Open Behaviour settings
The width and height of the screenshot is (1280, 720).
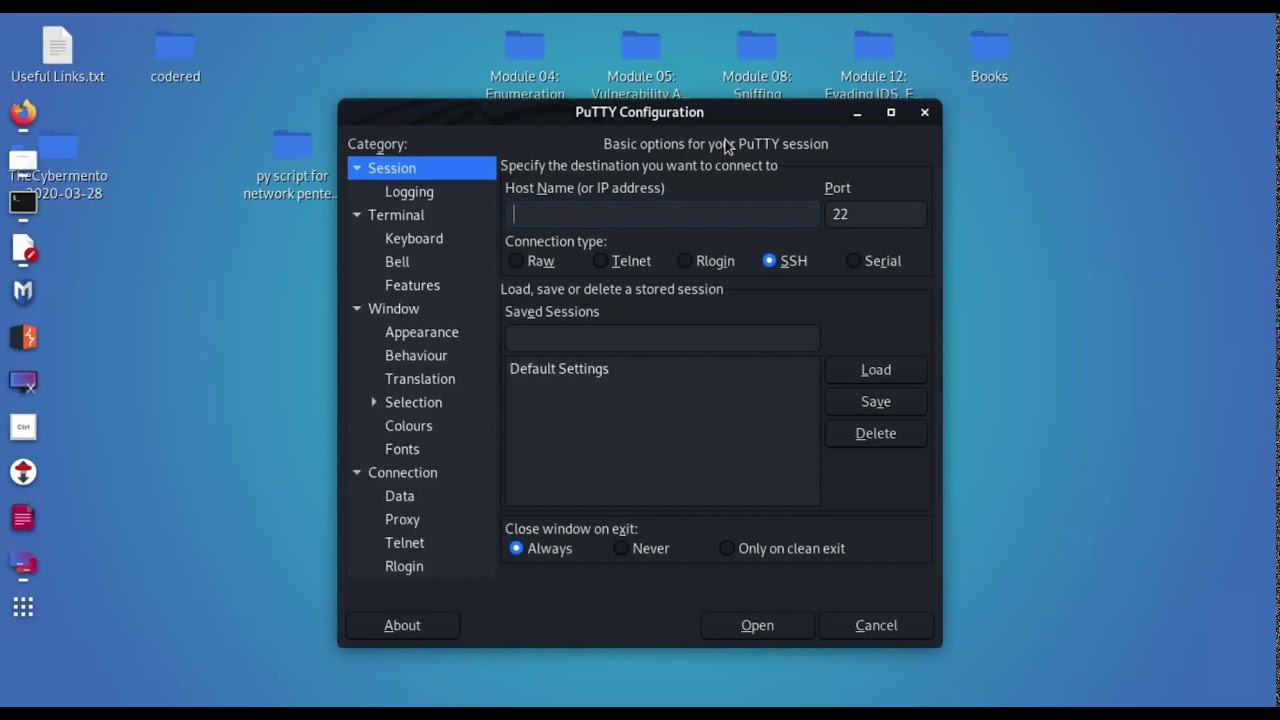pyautogui.click(x=416, y=356)
